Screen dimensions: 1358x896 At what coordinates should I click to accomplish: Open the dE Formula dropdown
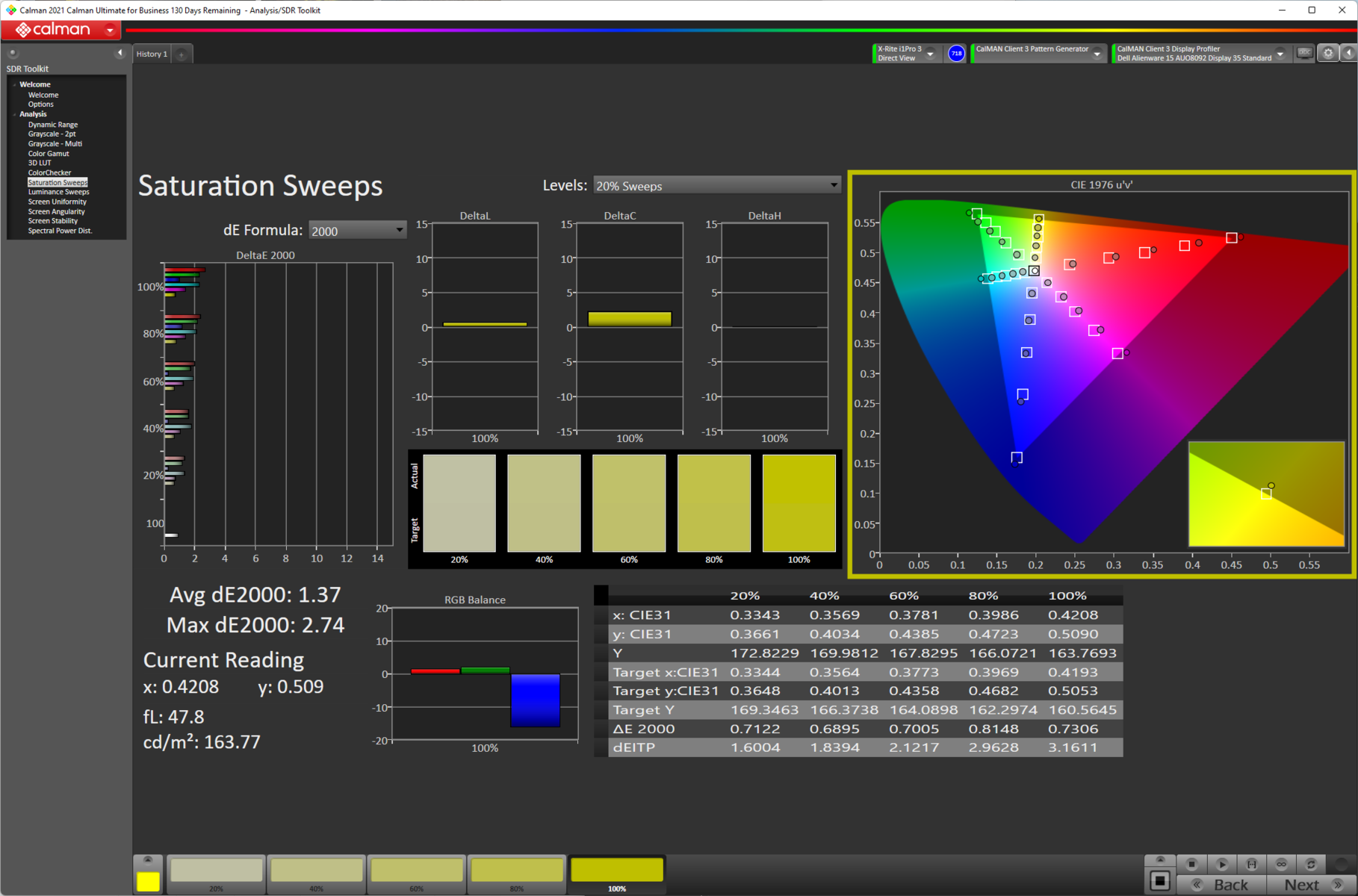(x=357, y=231)
